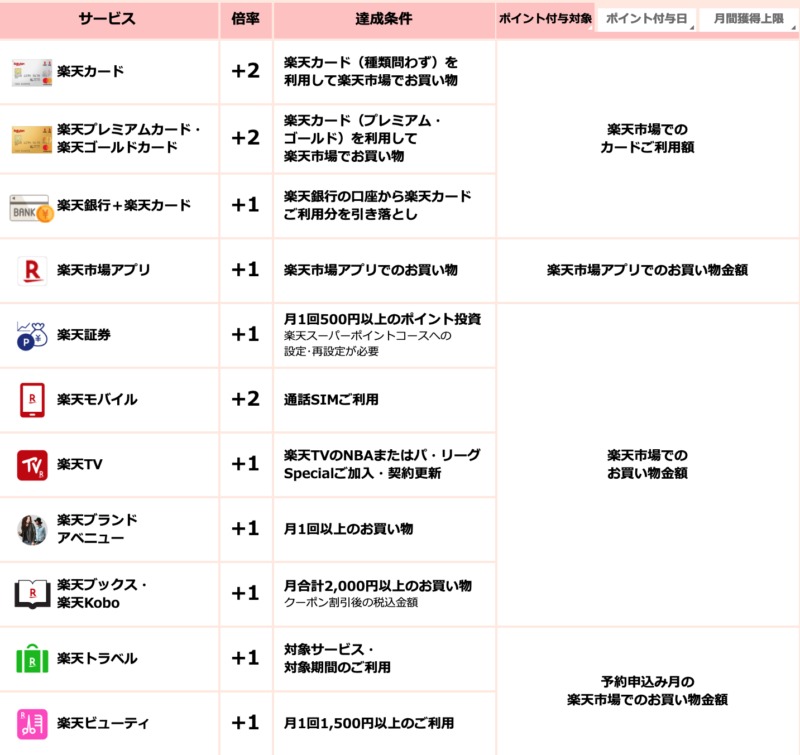Click the 楽天市場アプリでのお買い物金額 cell
The image size is (800, 755).
point(647,270)
